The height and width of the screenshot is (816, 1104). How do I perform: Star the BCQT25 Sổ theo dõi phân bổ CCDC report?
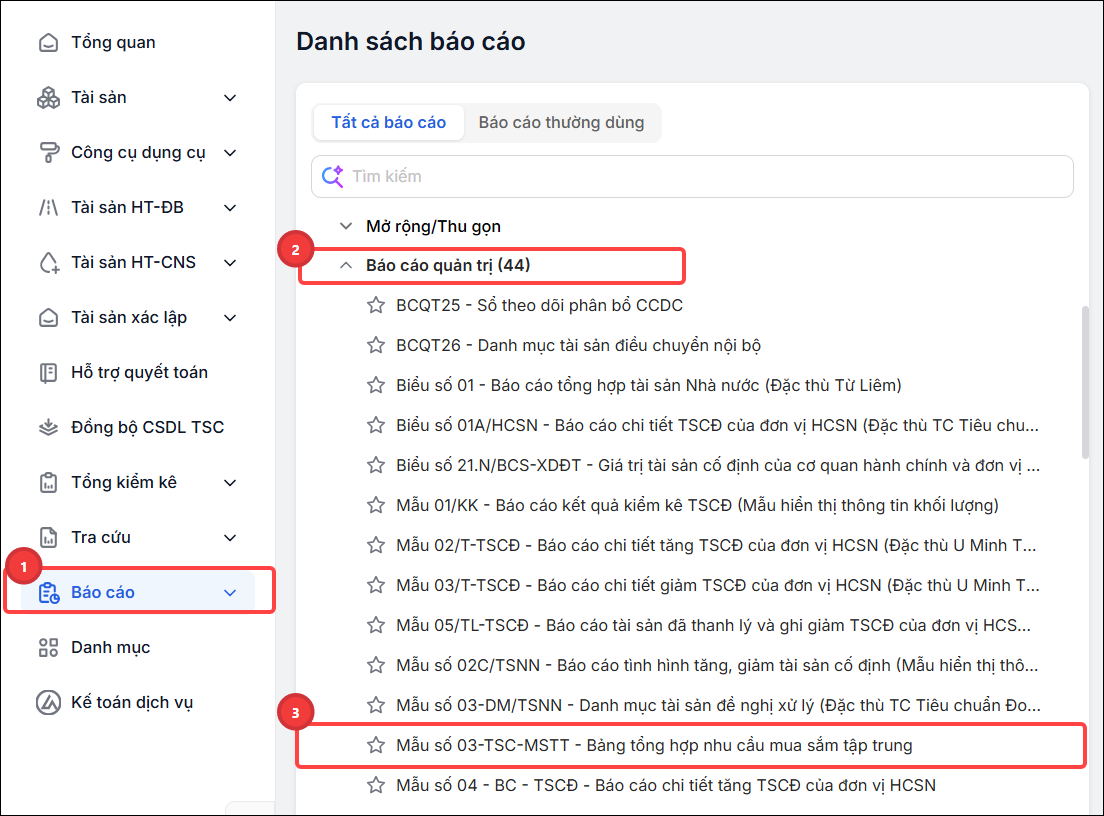(x=376, y=305)
